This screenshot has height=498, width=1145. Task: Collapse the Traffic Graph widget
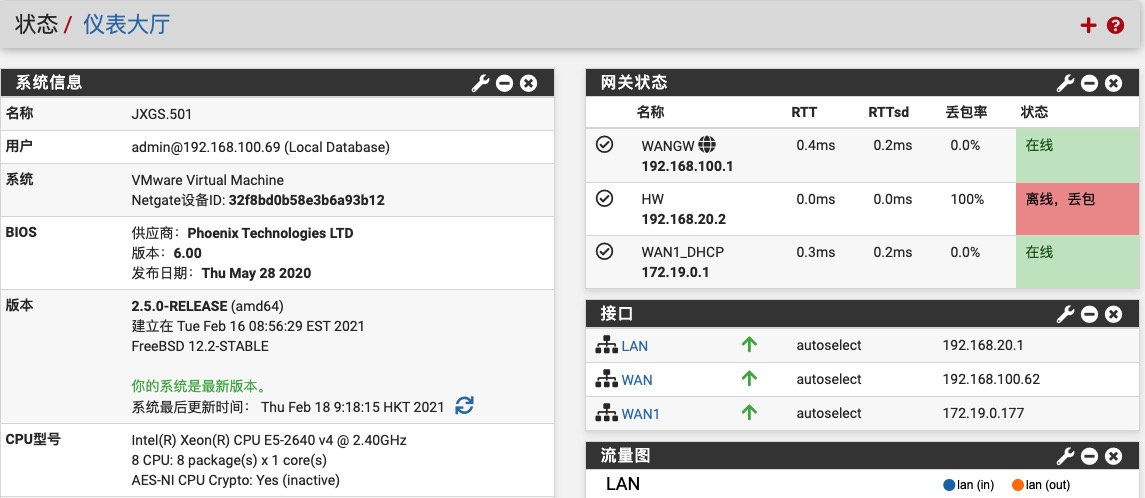point(1090,456)
